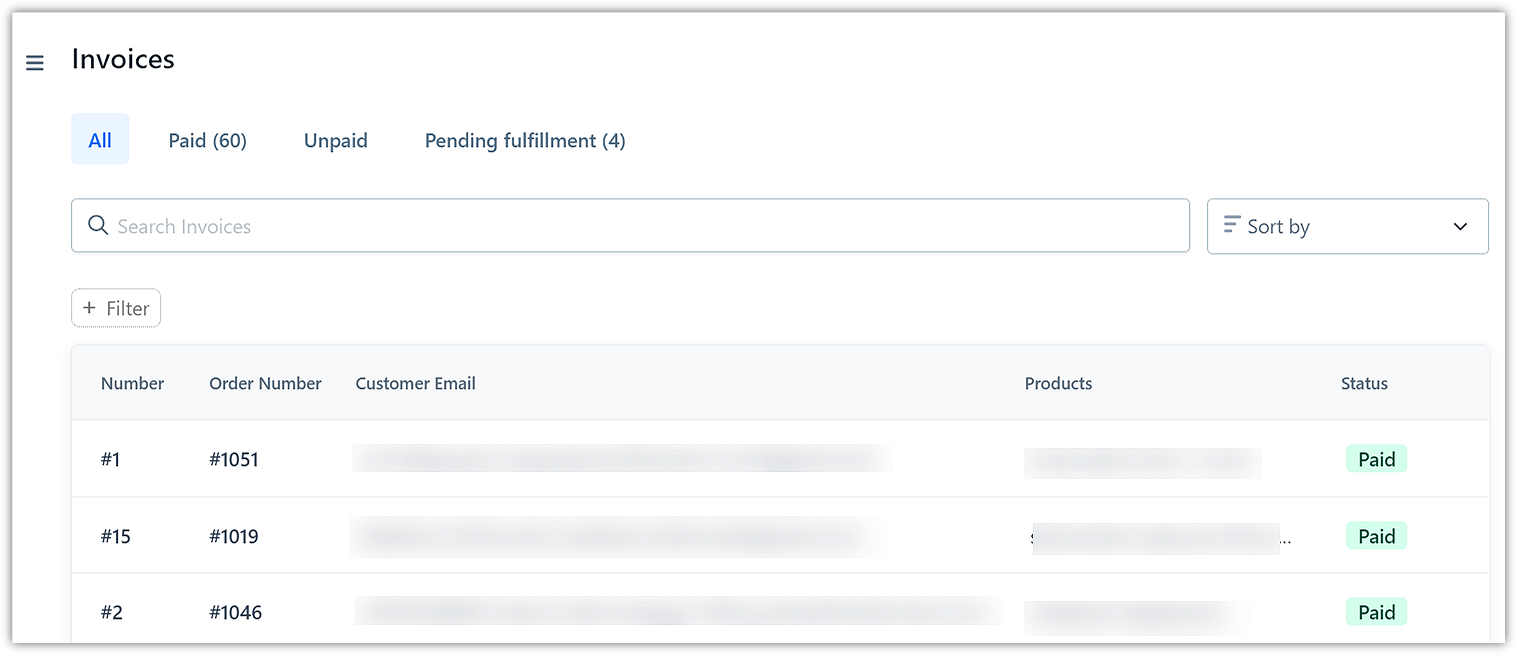This screenshot has width=1518, height=656.
Task: Select invoice row #1051
Action: pos(234,459)
